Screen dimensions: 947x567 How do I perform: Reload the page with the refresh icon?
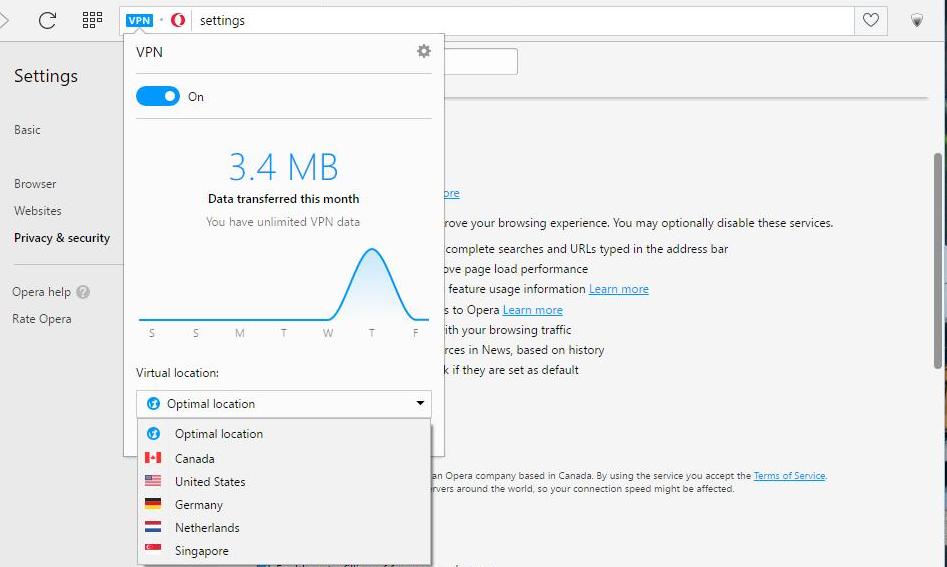pyautogui.click(x=47, y=21)
